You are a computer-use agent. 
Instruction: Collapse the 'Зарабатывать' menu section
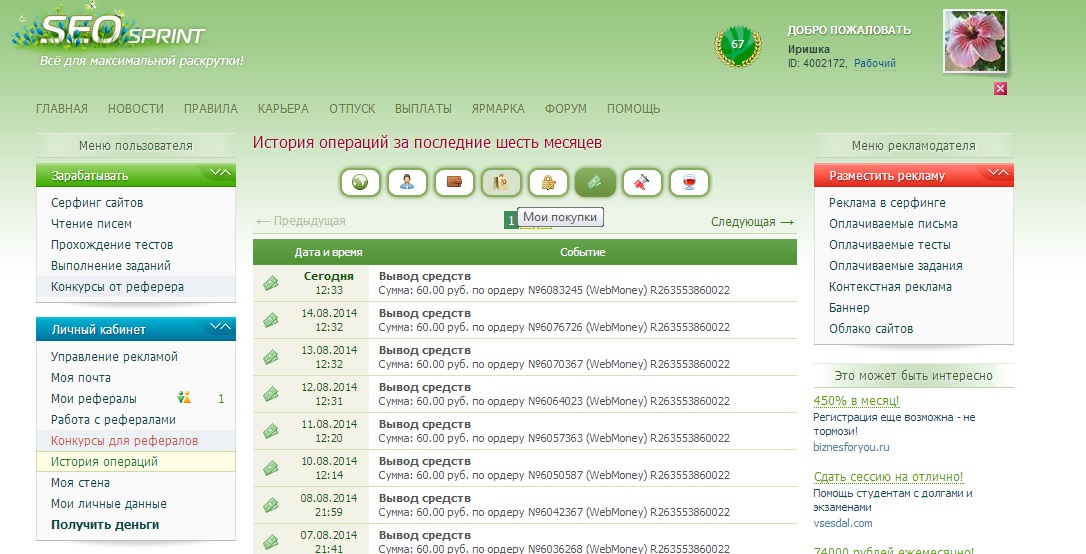[x=219, y=174]
